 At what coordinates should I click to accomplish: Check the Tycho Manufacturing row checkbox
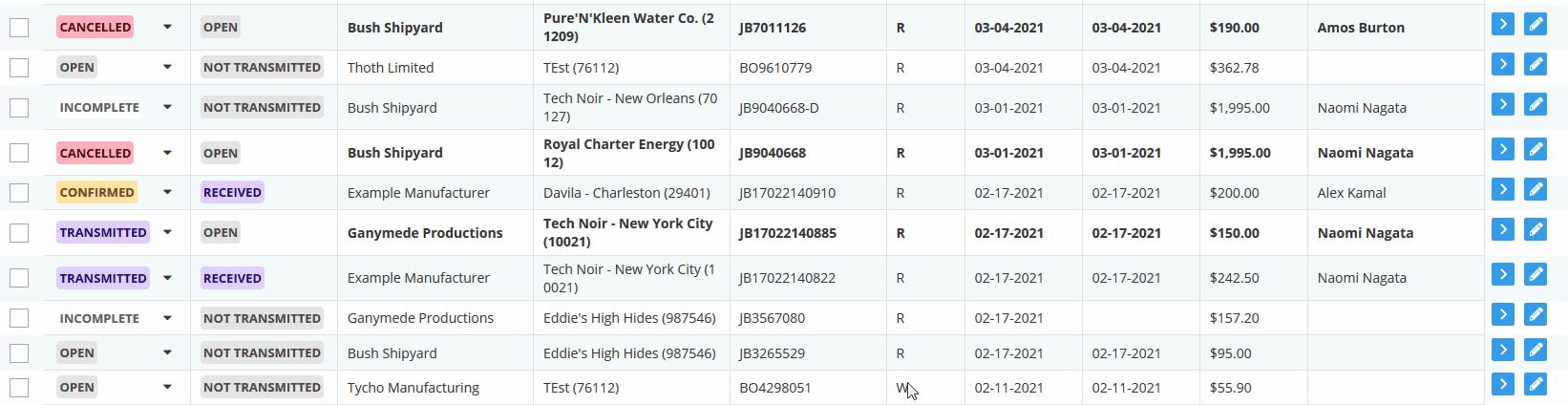[19, 388]
